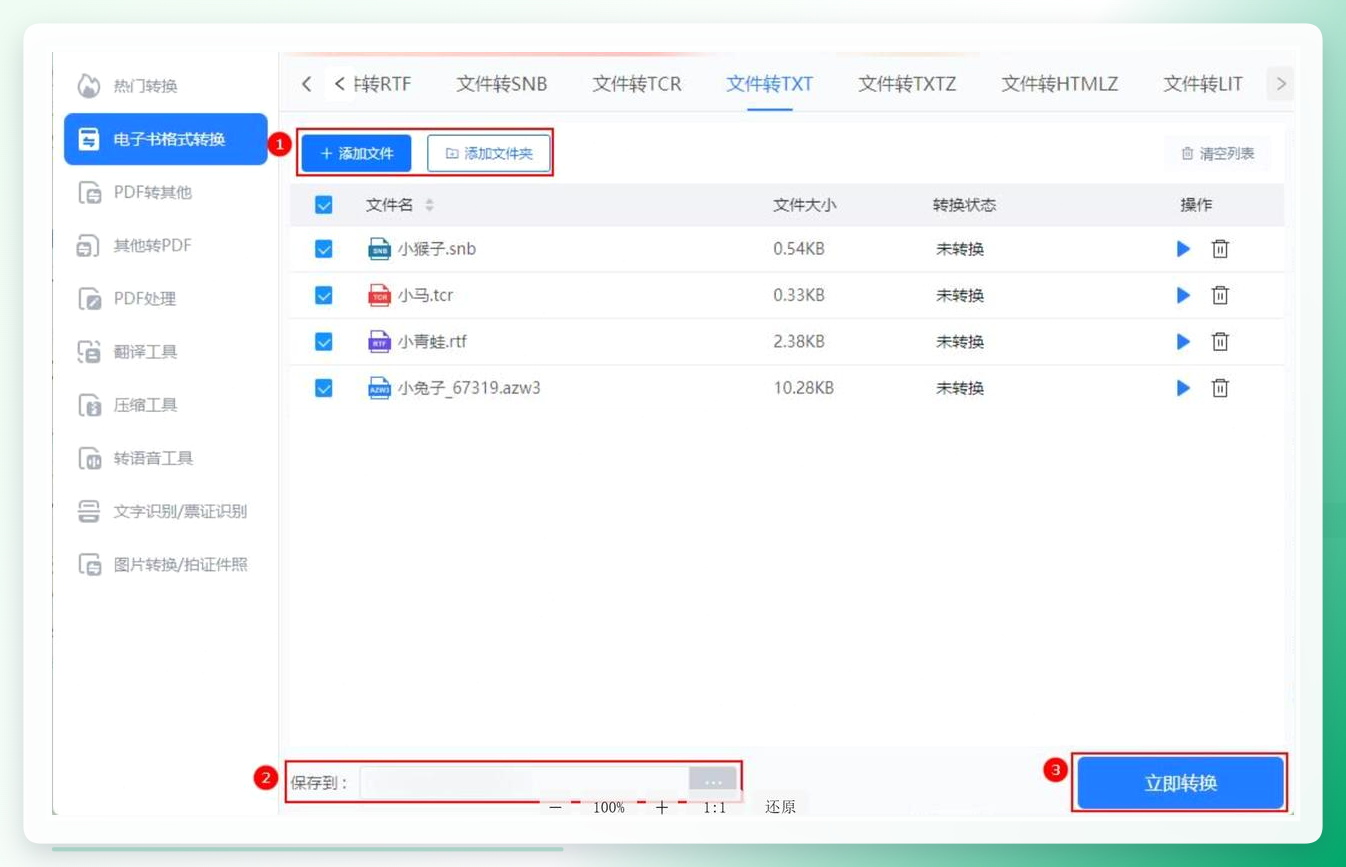Image resolution: width=1346 pixels, height=867 pixels.
Task: Delete 小马.tcr using trash icon
Action: (x=1220, y=295)
